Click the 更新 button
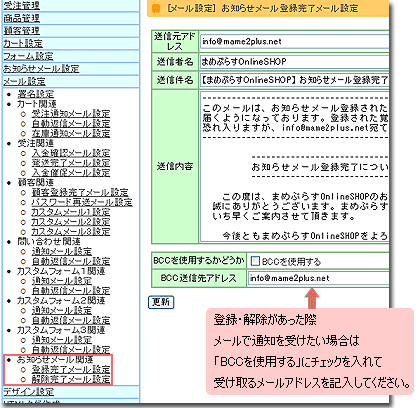 click(161, 302)
